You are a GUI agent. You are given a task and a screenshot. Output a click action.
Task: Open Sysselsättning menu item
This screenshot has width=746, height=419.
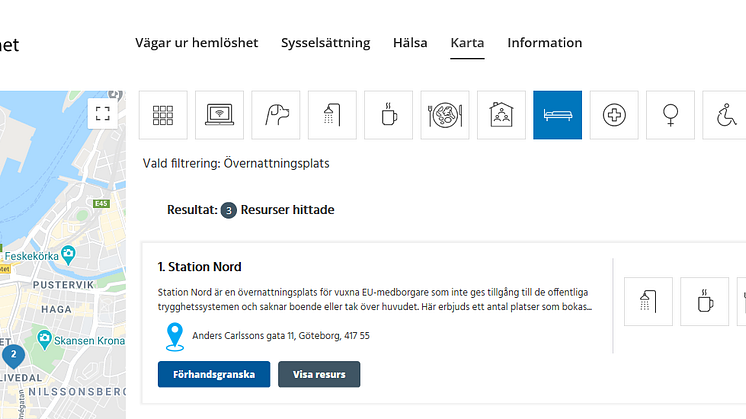(325, 43)
